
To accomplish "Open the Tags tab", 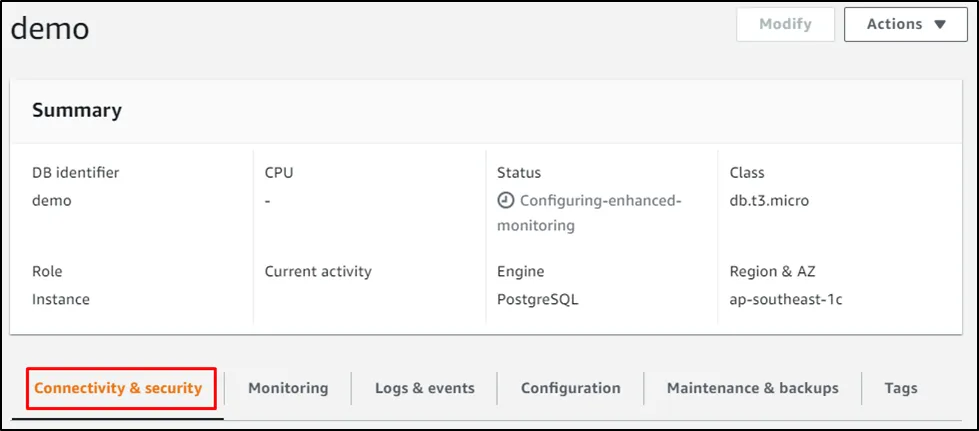I will (900, 388).
